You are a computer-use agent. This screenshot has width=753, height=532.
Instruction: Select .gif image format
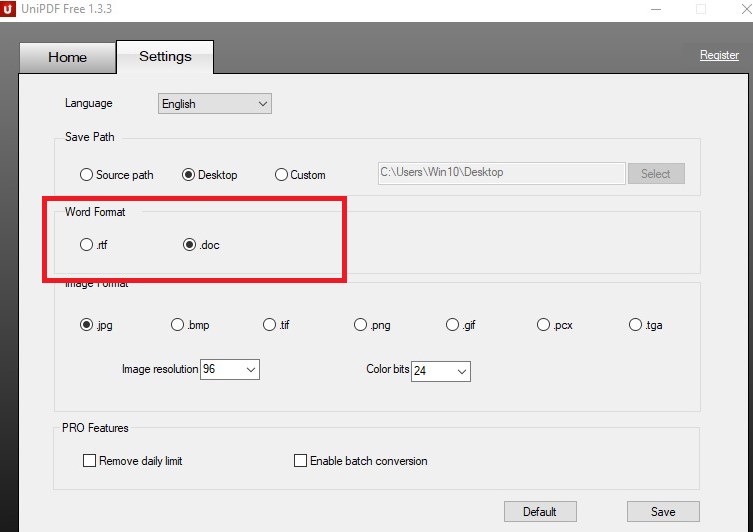tap(461, 325)
